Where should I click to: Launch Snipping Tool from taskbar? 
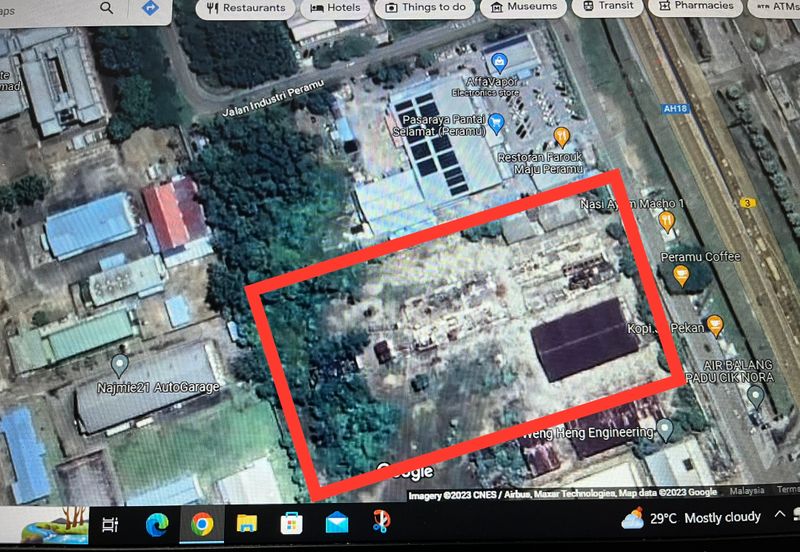(381, 521)
